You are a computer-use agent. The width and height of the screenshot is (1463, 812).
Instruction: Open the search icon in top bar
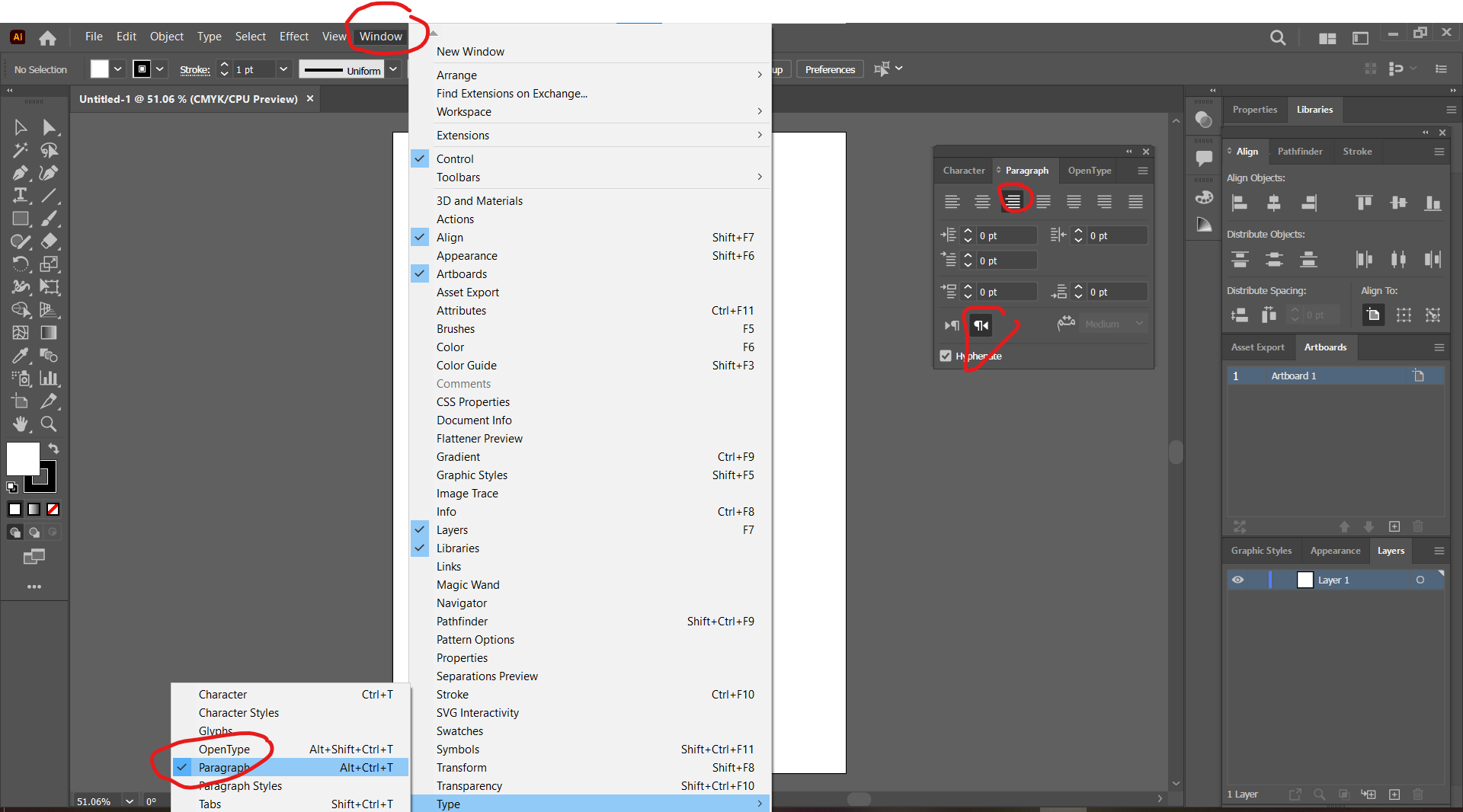point(1278,37)
